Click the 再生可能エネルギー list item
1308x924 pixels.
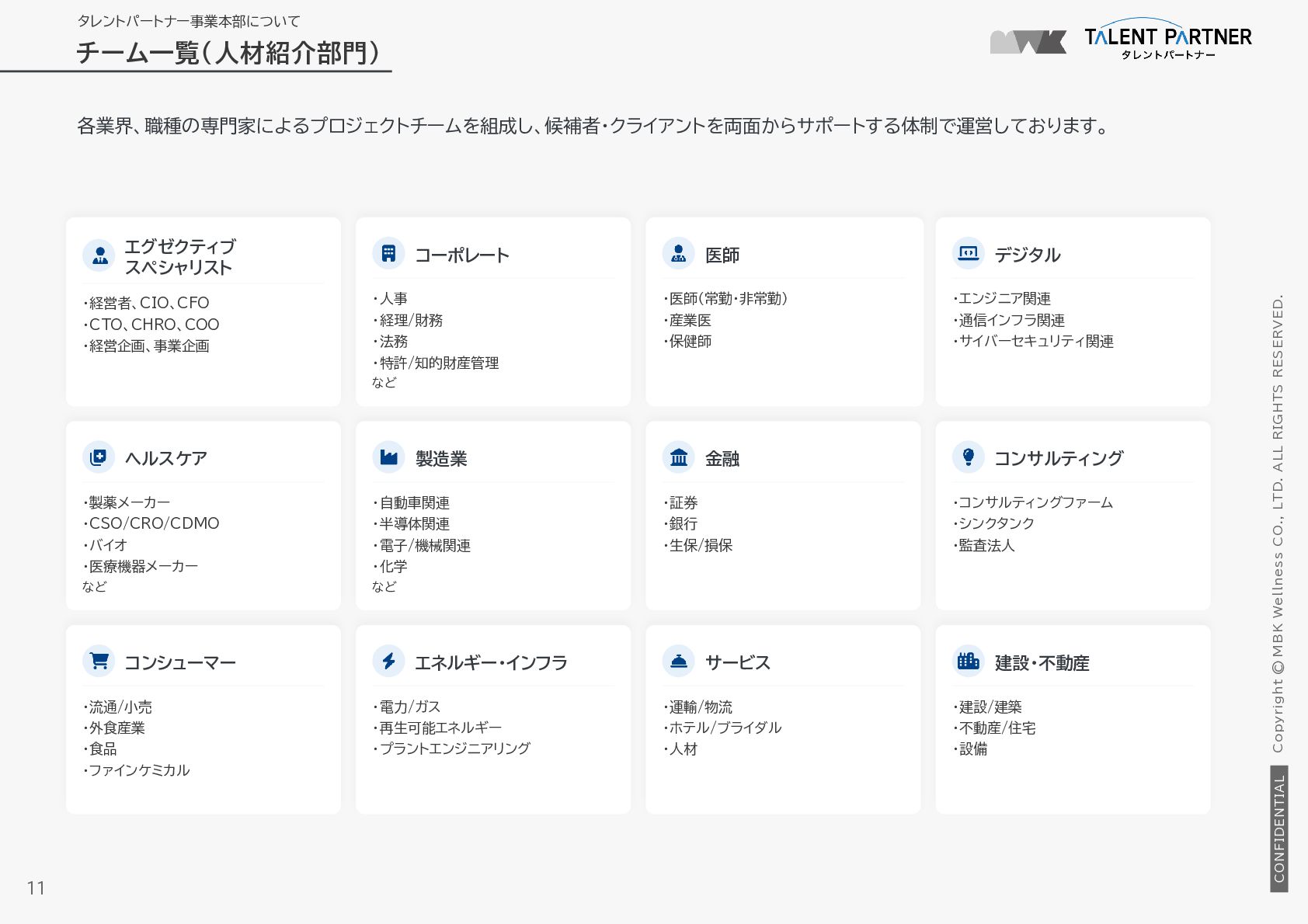[437, 728]
